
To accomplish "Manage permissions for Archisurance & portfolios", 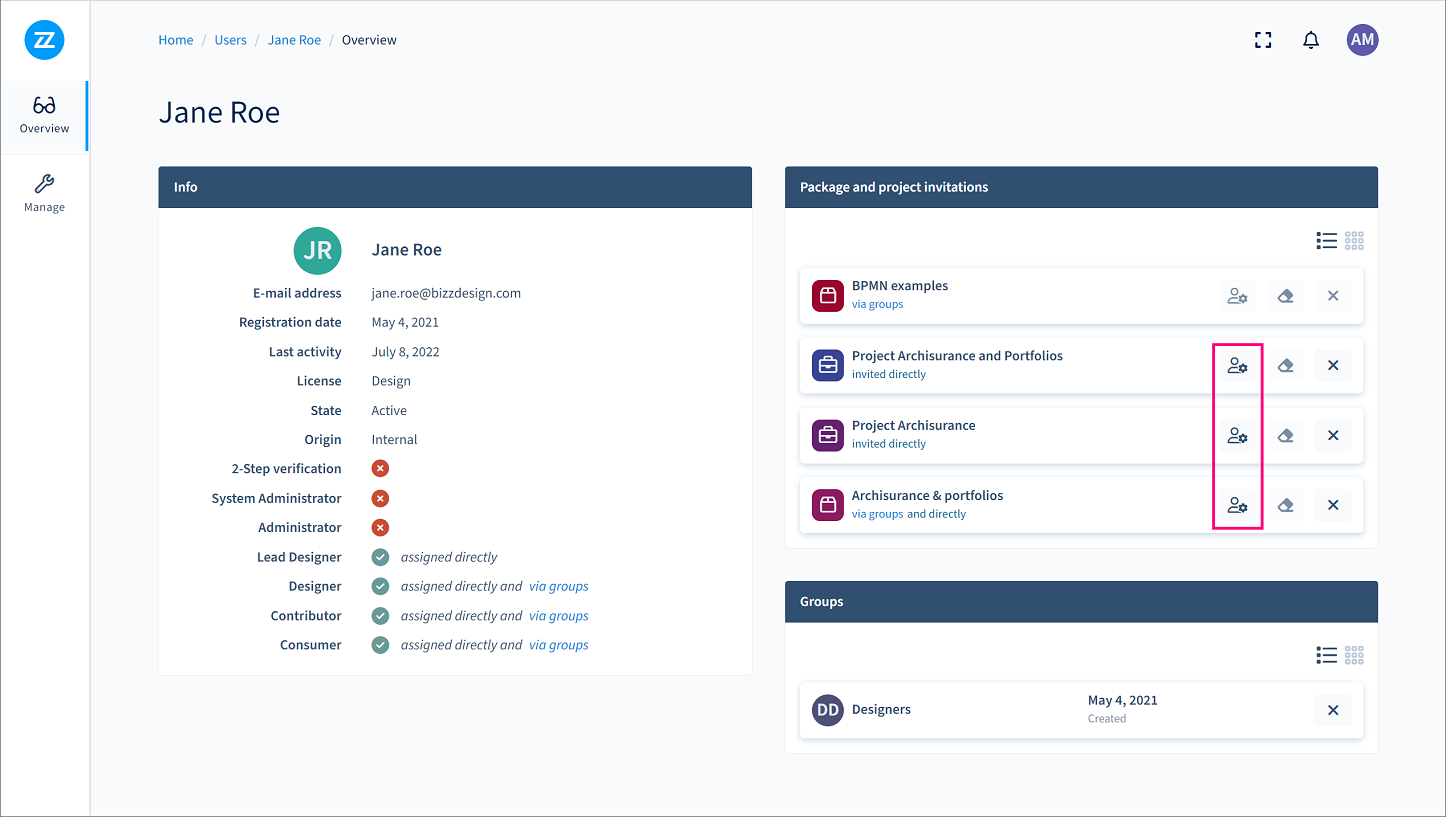I will tap(1237, 506).
